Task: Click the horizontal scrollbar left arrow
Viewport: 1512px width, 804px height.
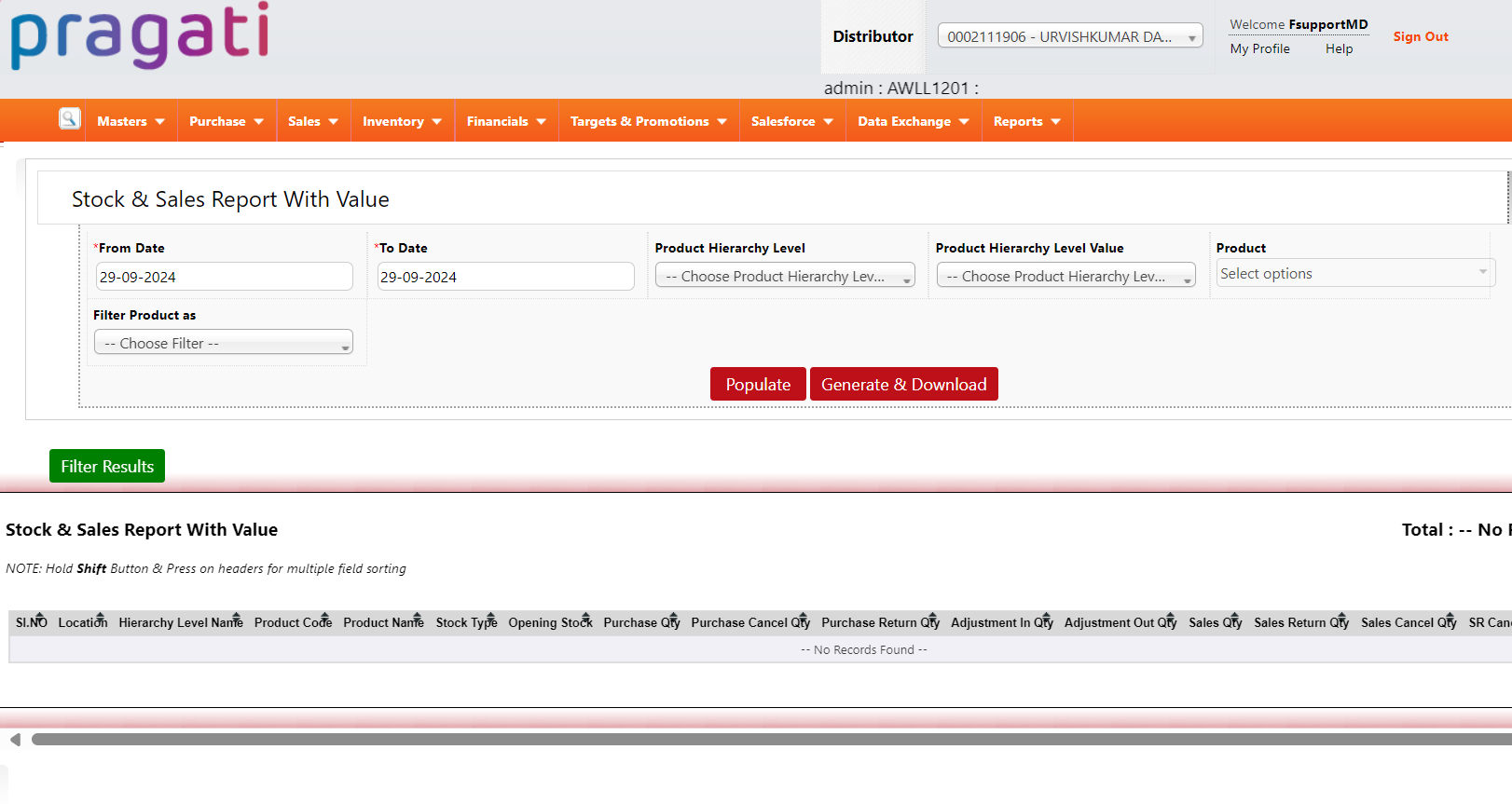Action: tap(15, 740)
